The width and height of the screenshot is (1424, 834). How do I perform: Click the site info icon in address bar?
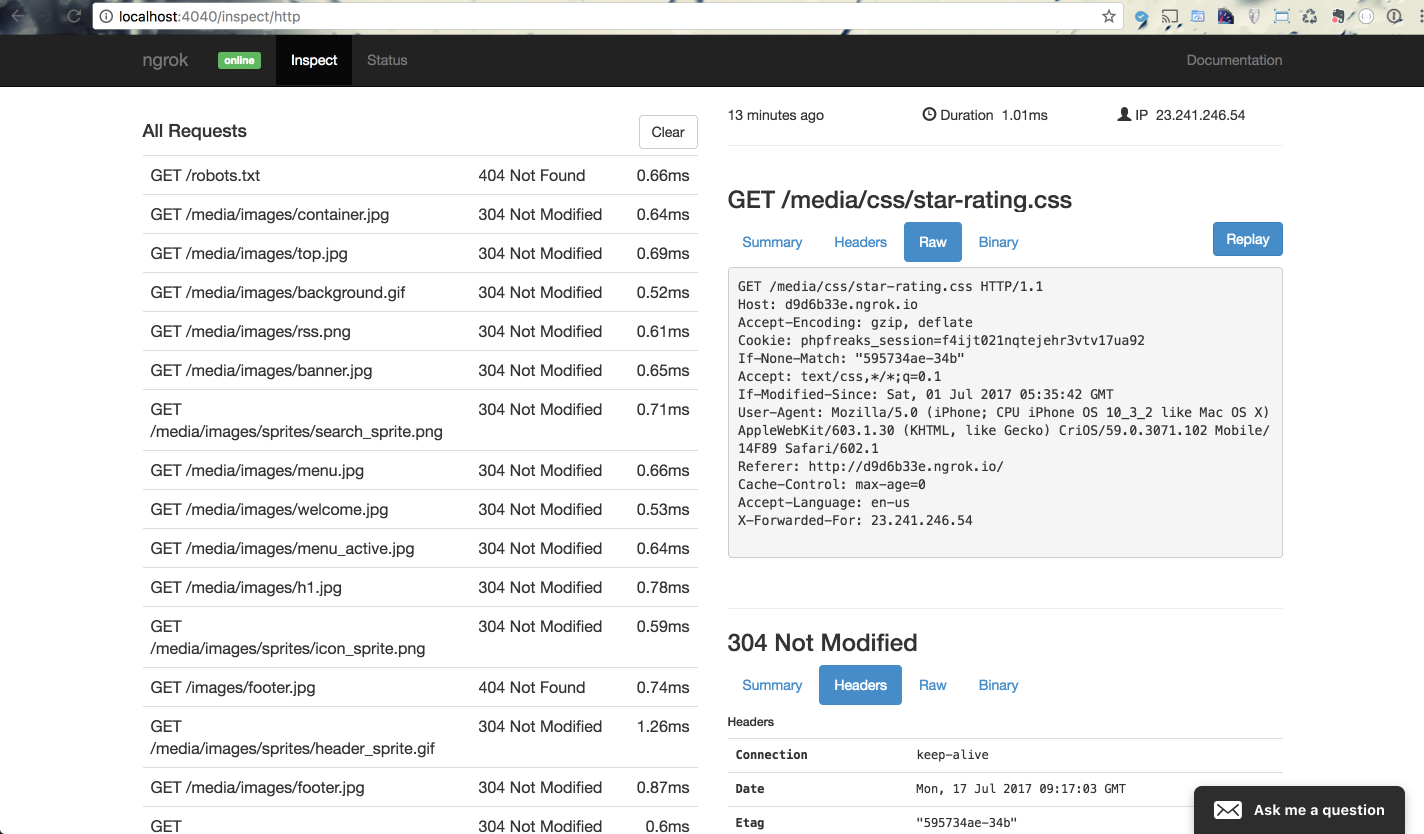pyautogui.click(x=106, y=16)
